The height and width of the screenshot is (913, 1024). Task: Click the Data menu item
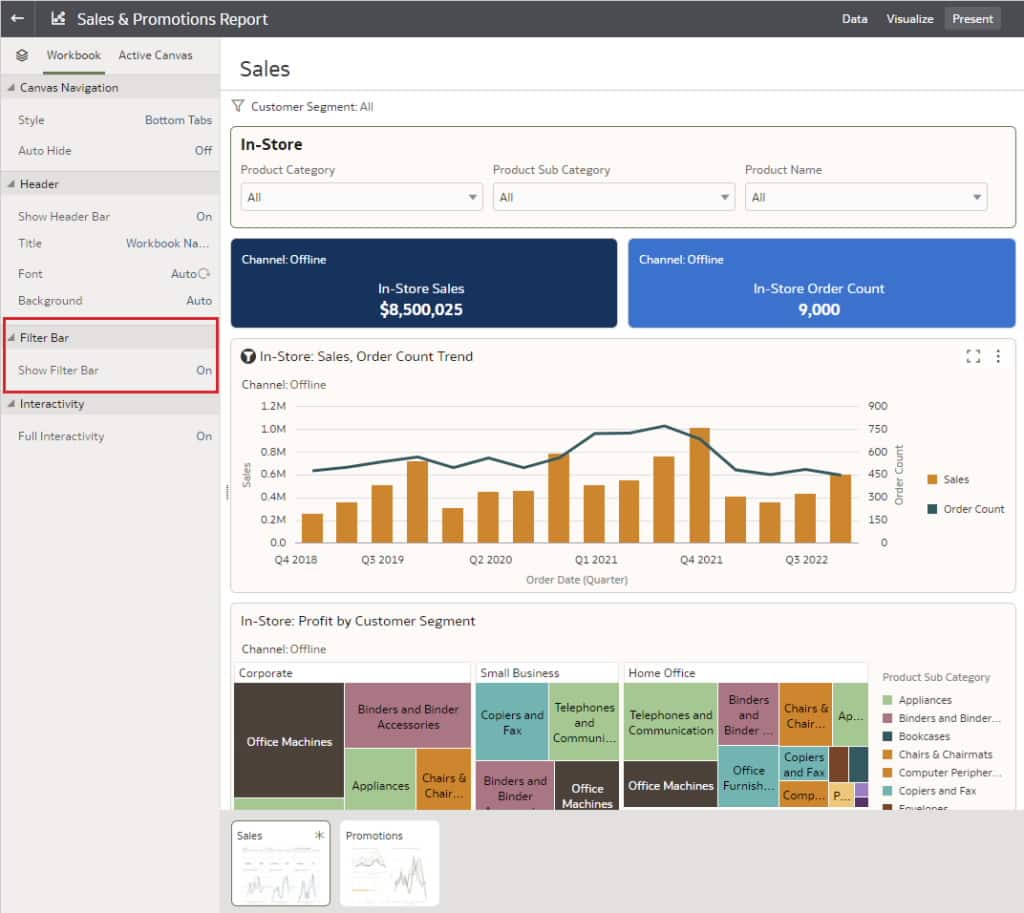click(x=855, y=18)
